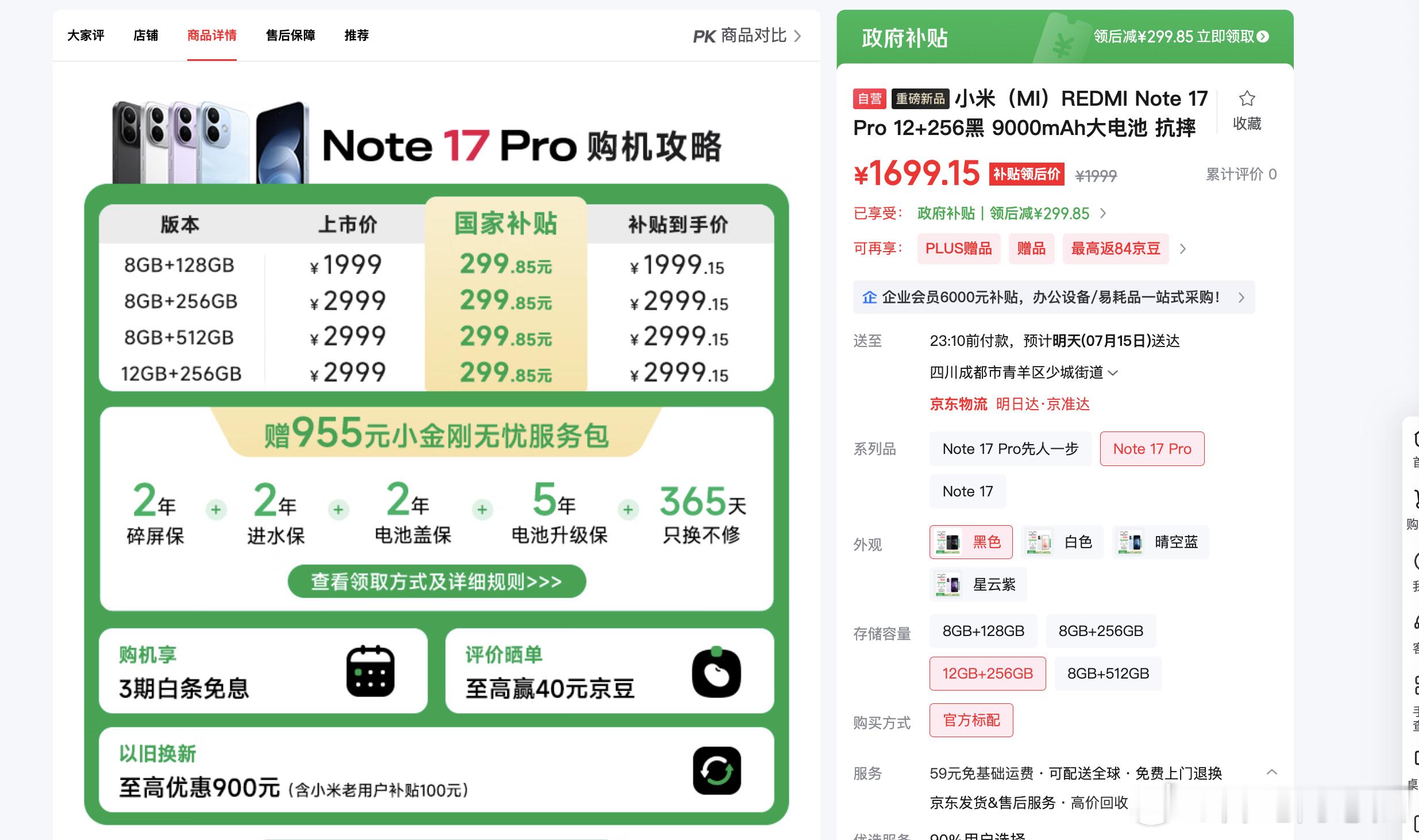
Task: Select the Note 17 Pro先人一步 series option
Action: 1011,449
